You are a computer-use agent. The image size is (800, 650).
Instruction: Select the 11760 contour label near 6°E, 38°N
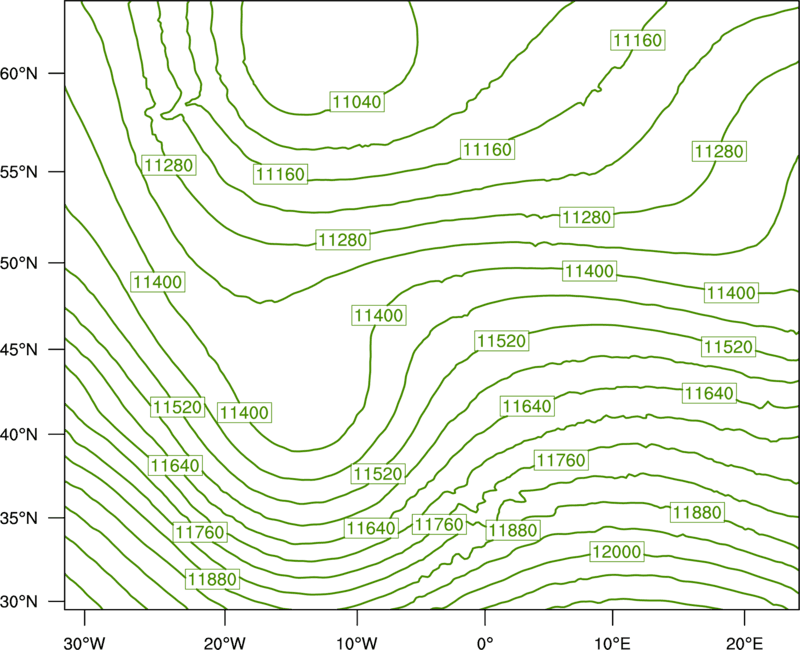[x=561, y=460]
